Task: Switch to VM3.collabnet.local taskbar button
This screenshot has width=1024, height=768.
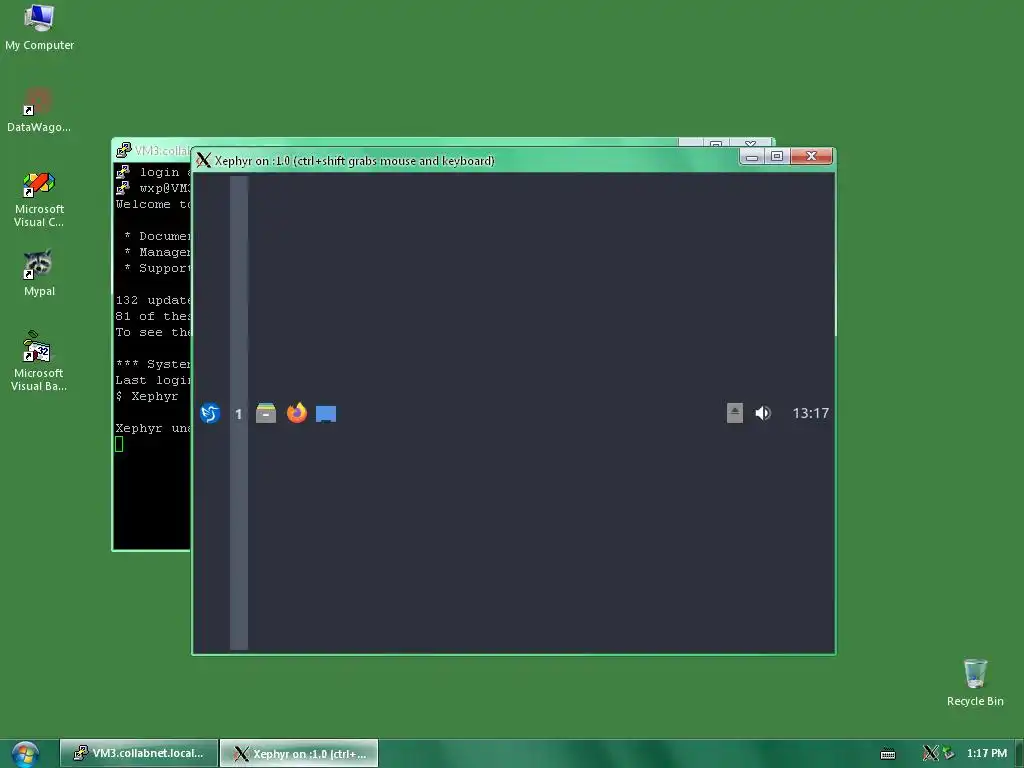Action: click(x=139, y=753)
